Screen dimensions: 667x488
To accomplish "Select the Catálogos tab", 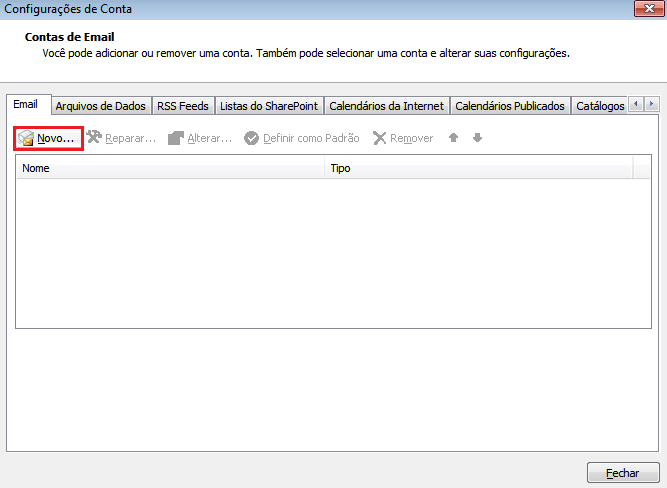I will 600,106.
